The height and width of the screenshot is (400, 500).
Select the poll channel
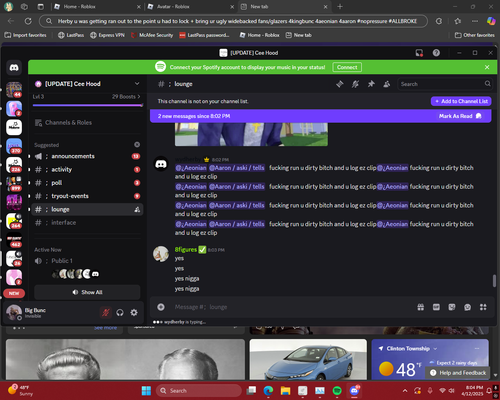pyautogui.click(x=88, y=183)
